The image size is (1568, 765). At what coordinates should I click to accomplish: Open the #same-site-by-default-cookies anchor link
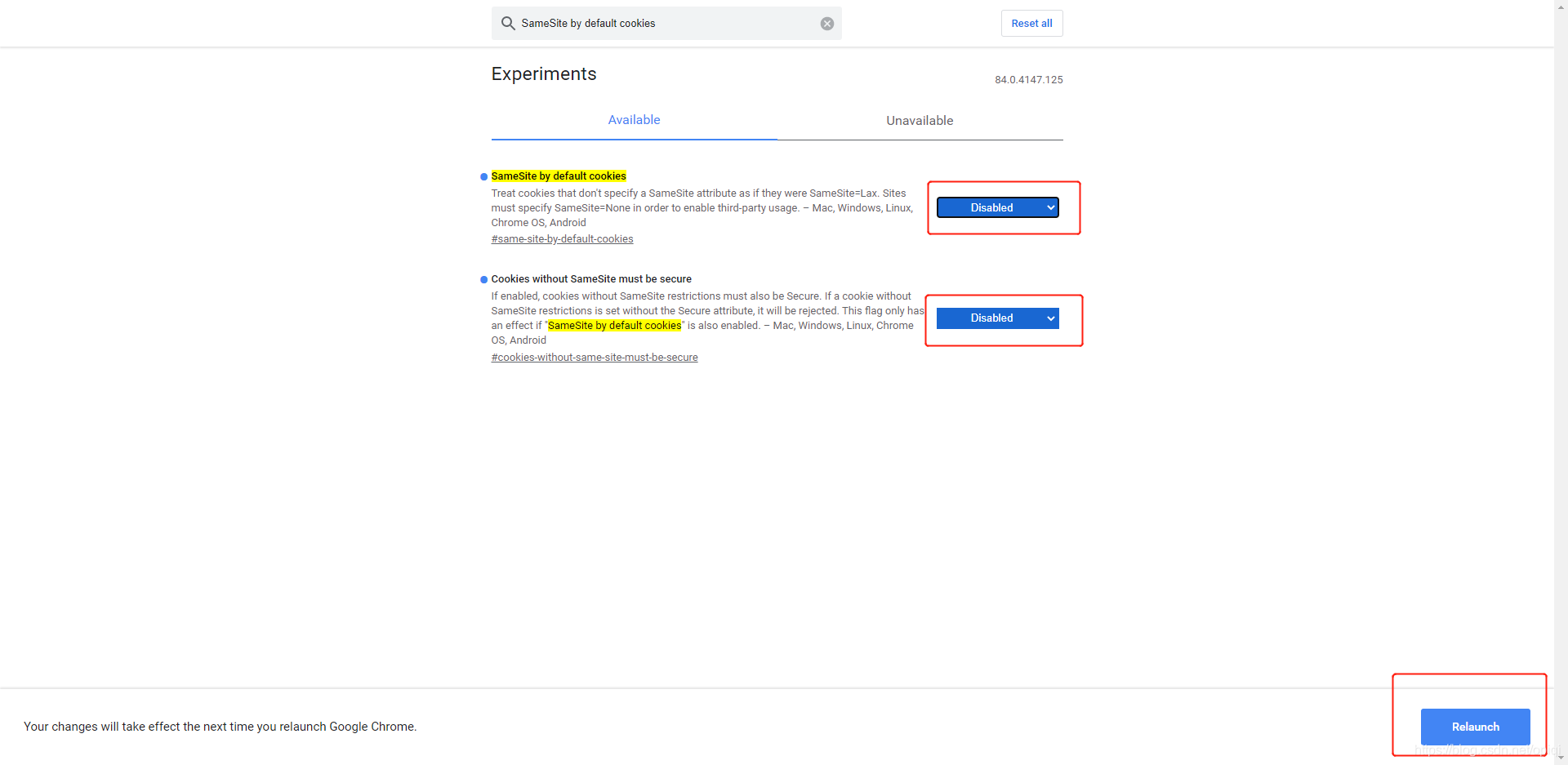click(562, 239)
